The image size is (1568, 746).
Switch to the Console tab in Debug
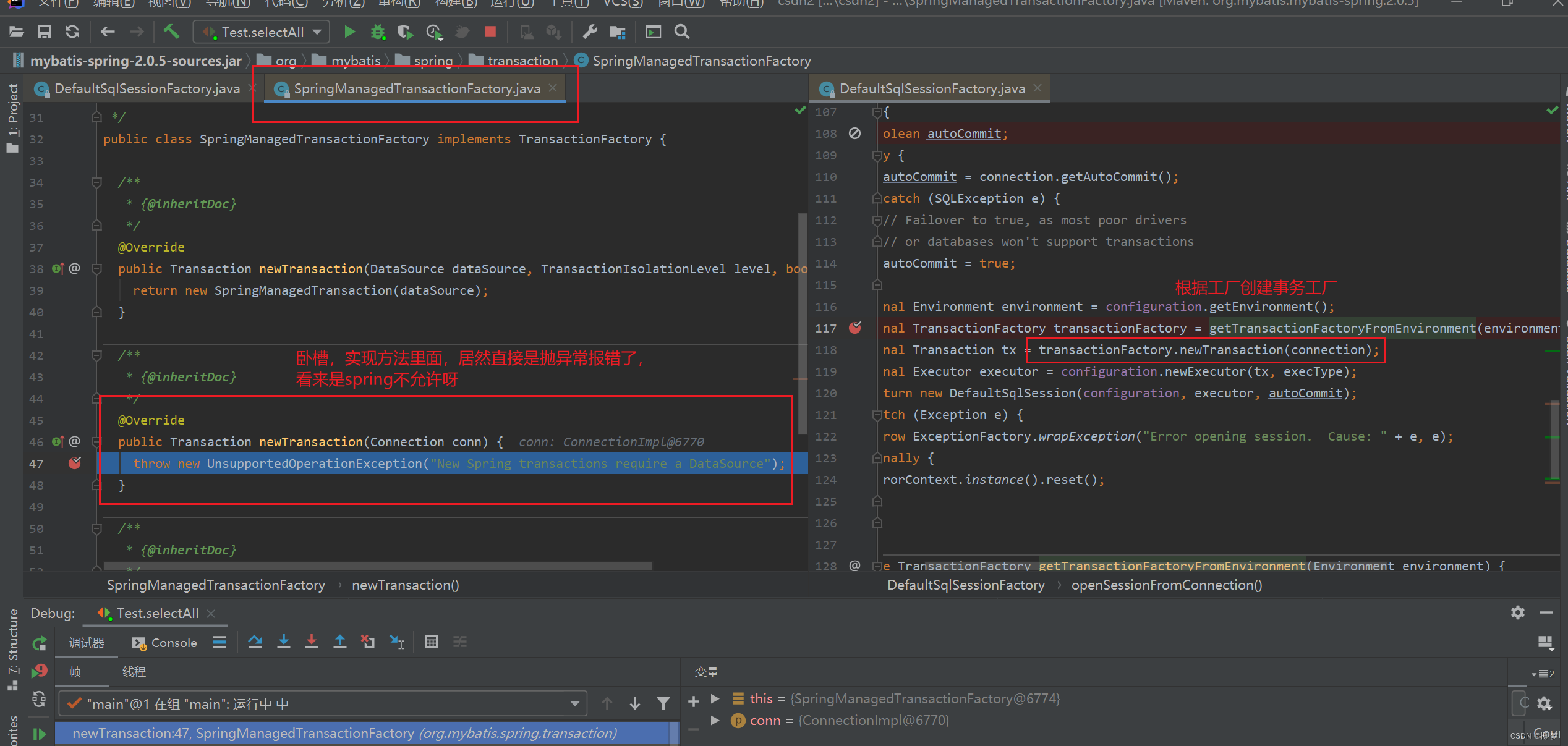pyautogui.click(x=164, y=643)
